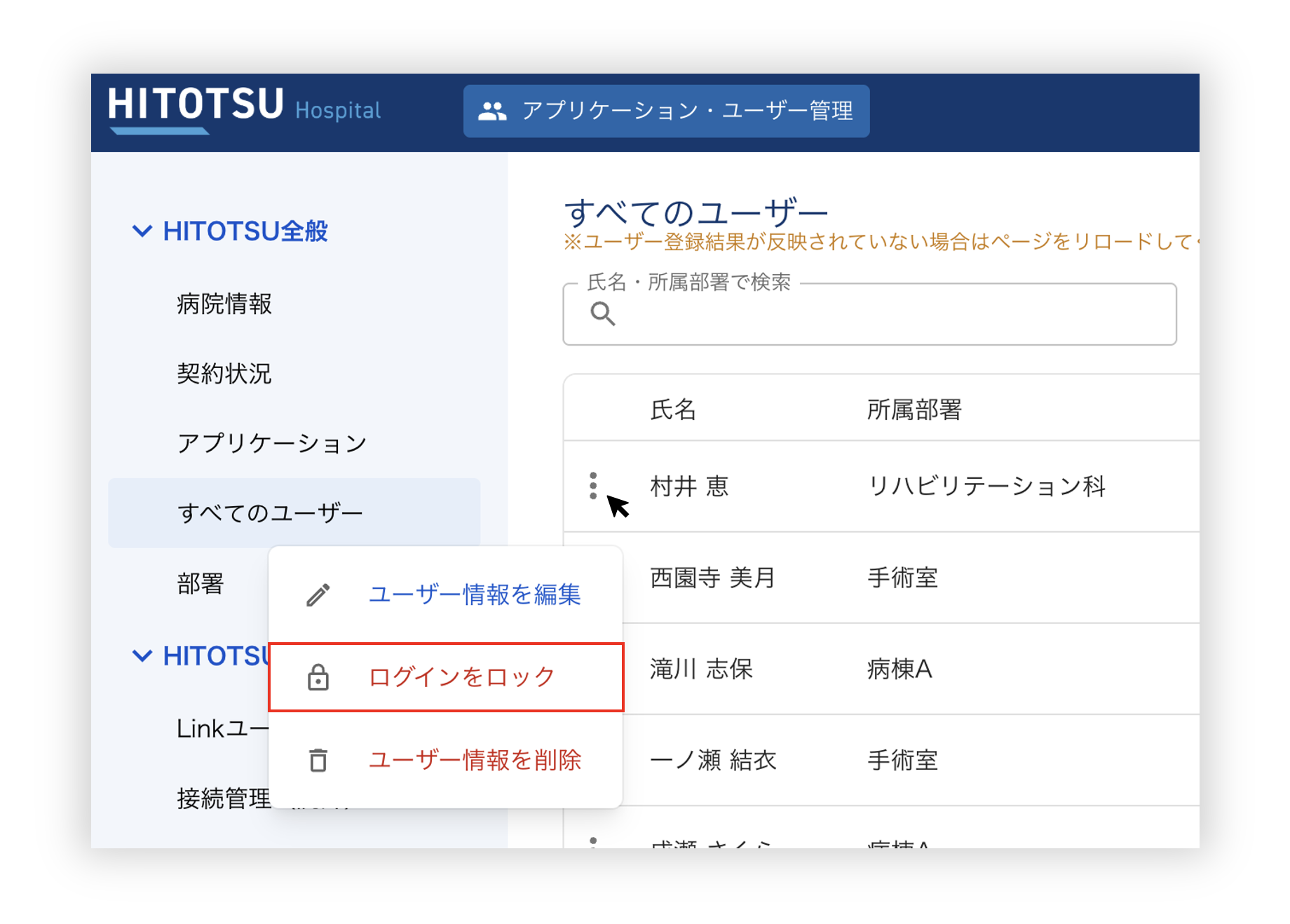1290x924 pixels.
Task: Open アプリケーション・ユーザー管理 header button
Action: pos(666,111)
